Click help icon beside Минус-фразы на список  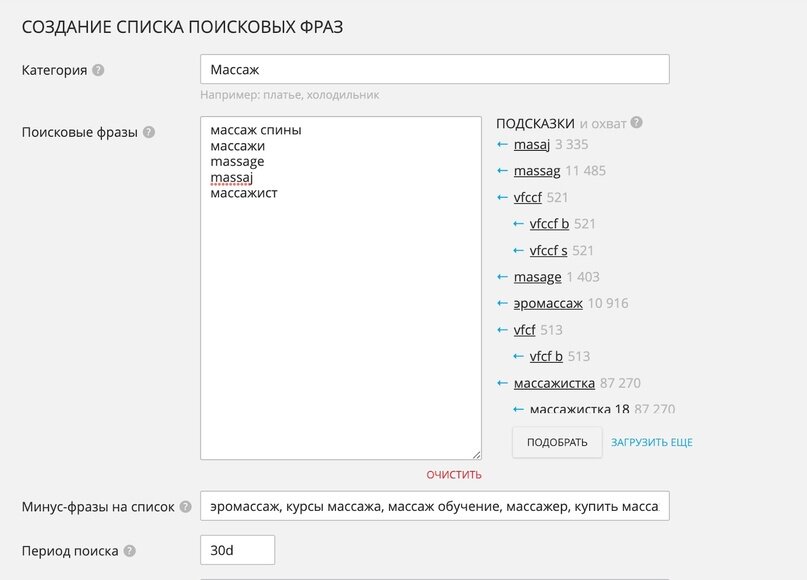click(x=185, y=507)
